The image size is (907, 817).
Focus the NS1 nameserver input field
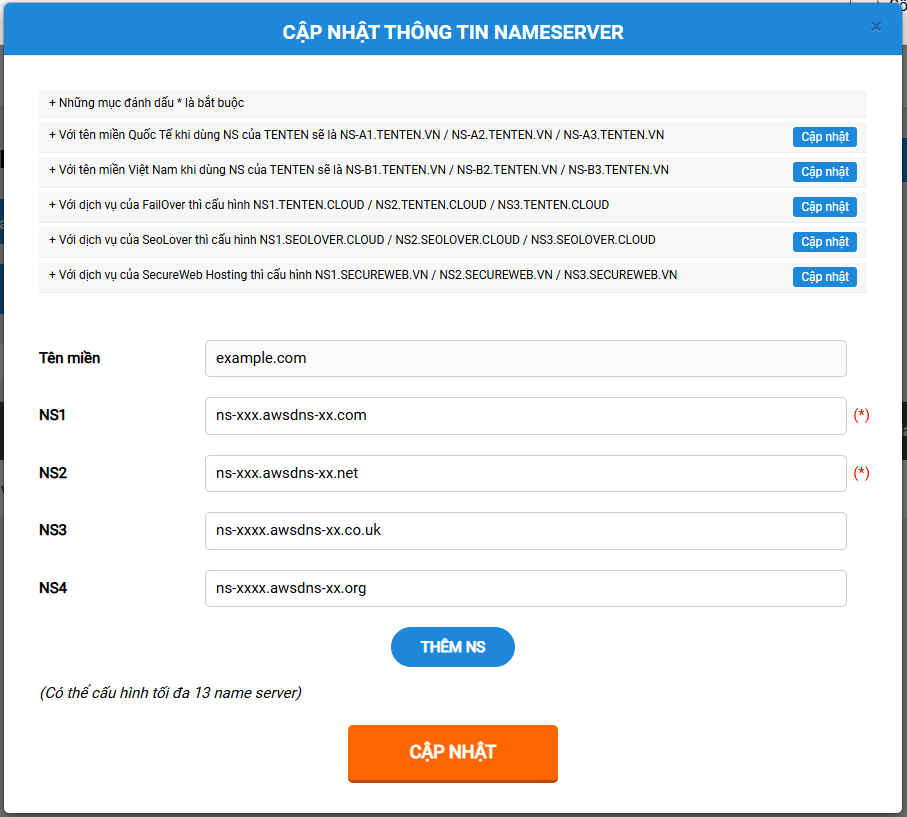coord(525,416)
